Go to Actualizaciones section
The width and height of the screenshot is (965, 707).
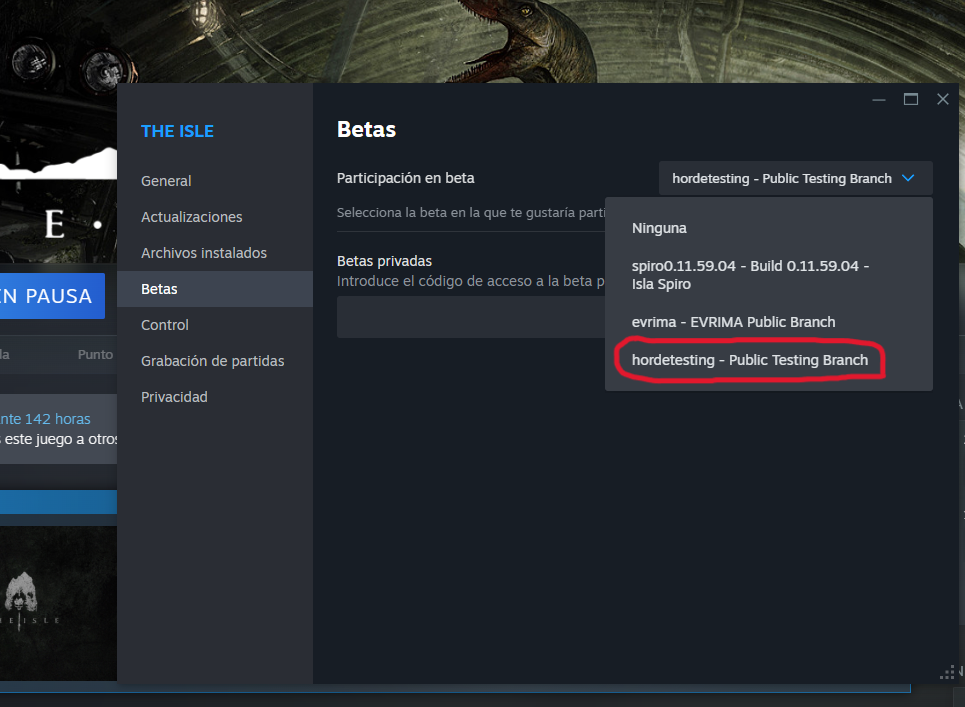point(192,217)
